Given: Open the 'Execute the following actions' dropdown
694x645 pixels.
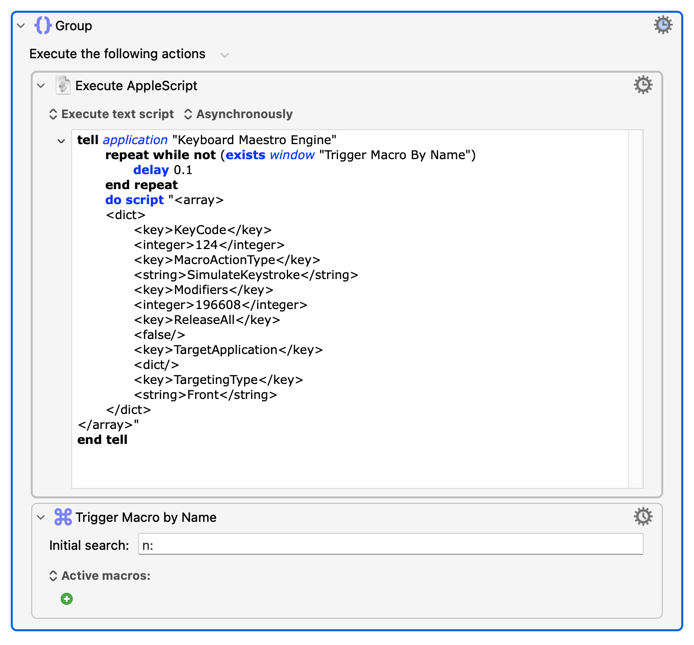Looking at the screenshot, I should pyautogui.click(x=225, y=55).
